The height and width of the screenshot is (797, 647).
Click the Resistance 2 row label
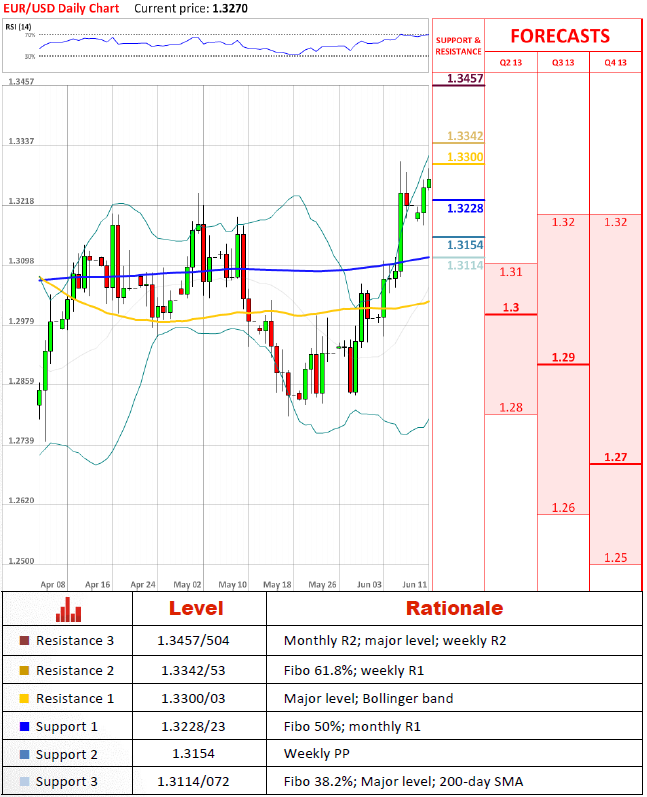pos(75,670)
